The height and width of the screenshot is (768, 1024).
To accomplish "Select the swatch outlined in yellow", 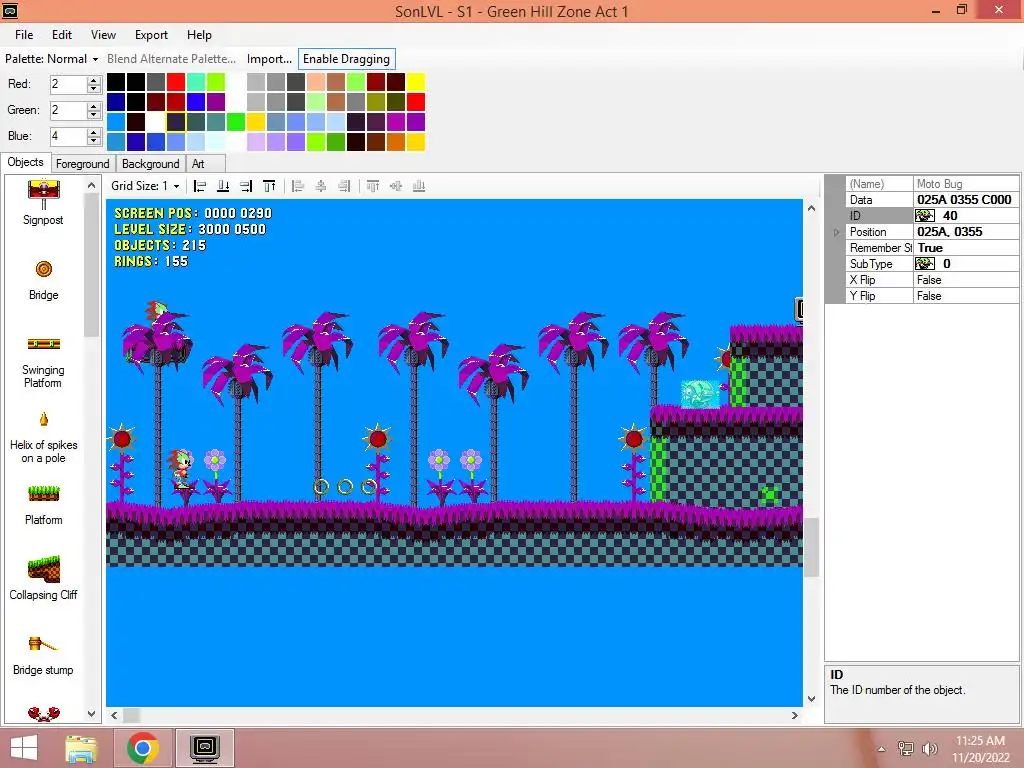I will coord(176,122).
